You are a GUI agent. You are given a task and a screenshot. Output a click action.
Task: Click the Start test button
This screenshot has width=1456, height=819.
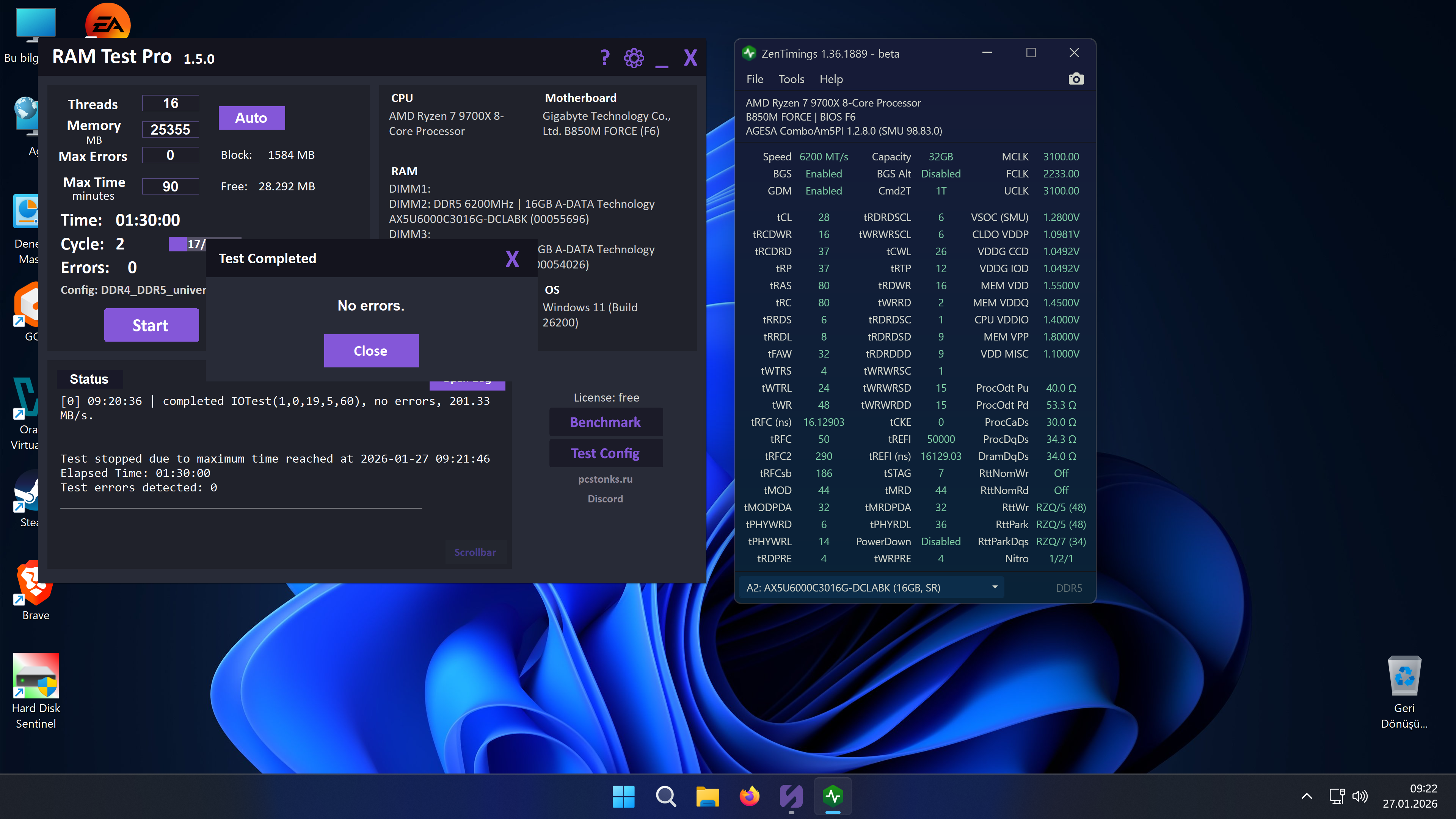(x=151, y=325)
